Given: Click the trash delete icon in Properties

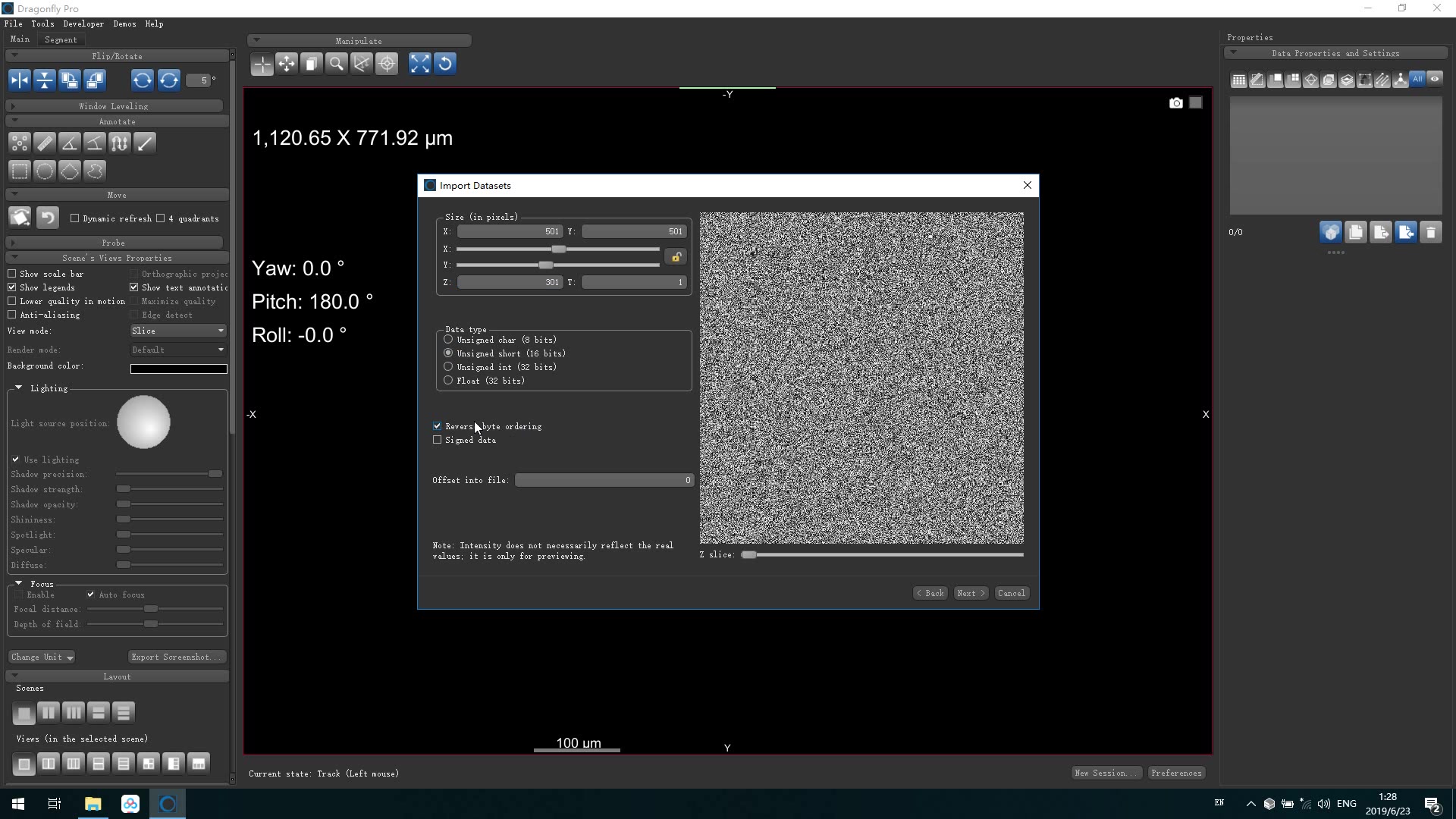Looking at the screenshot, I should tap(1430, 233).
